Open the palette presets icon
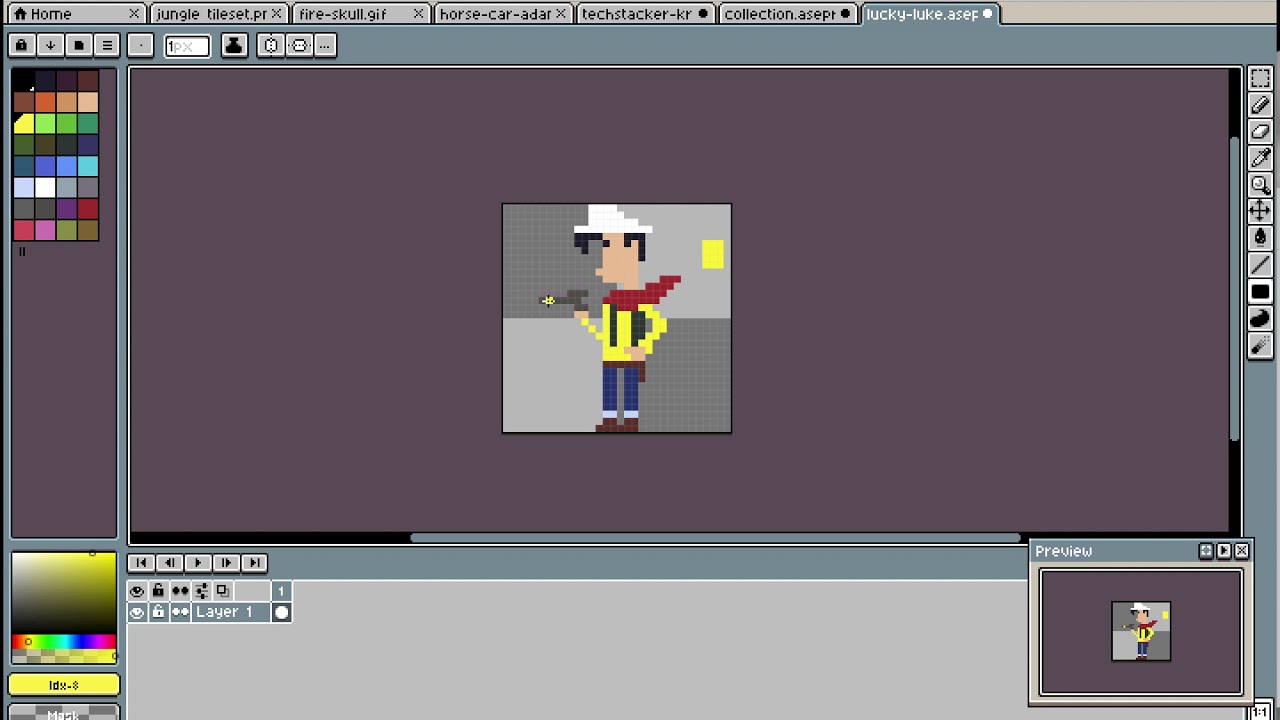The image size is (1280, 720). 79,45
